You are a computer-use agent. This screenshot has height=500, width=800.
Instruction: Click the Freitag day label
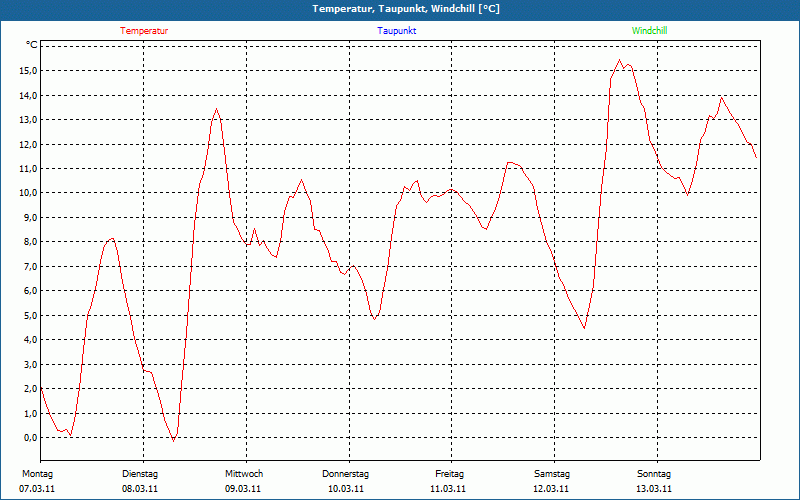[449, 474]
